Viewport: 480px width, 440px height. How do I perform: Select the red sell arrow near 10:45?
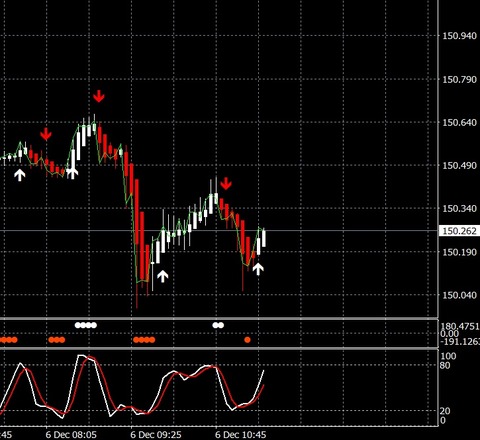[x=226, y=183]
